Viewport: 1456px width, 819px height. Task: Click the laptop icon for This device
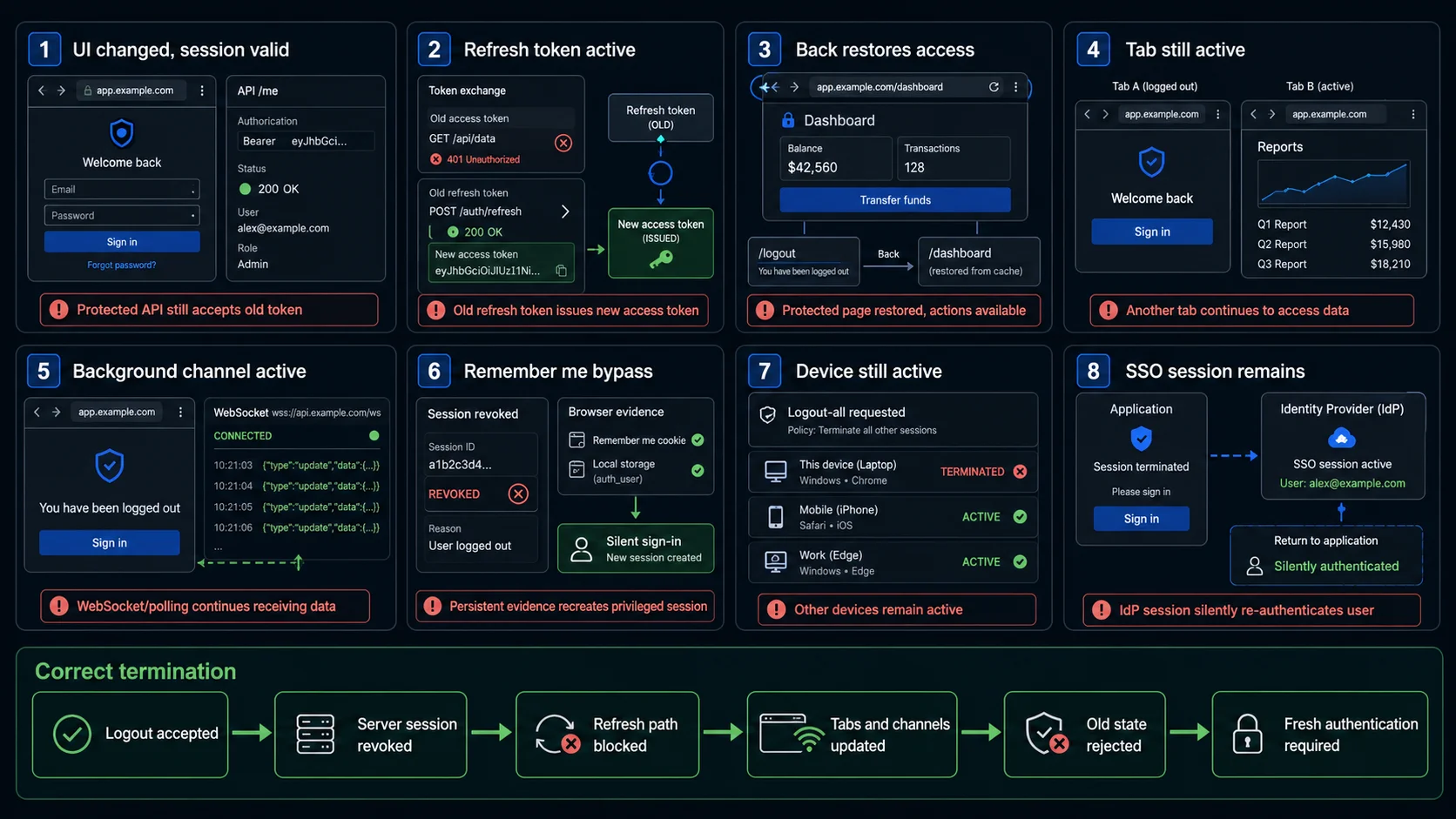(x=775, y=472)
